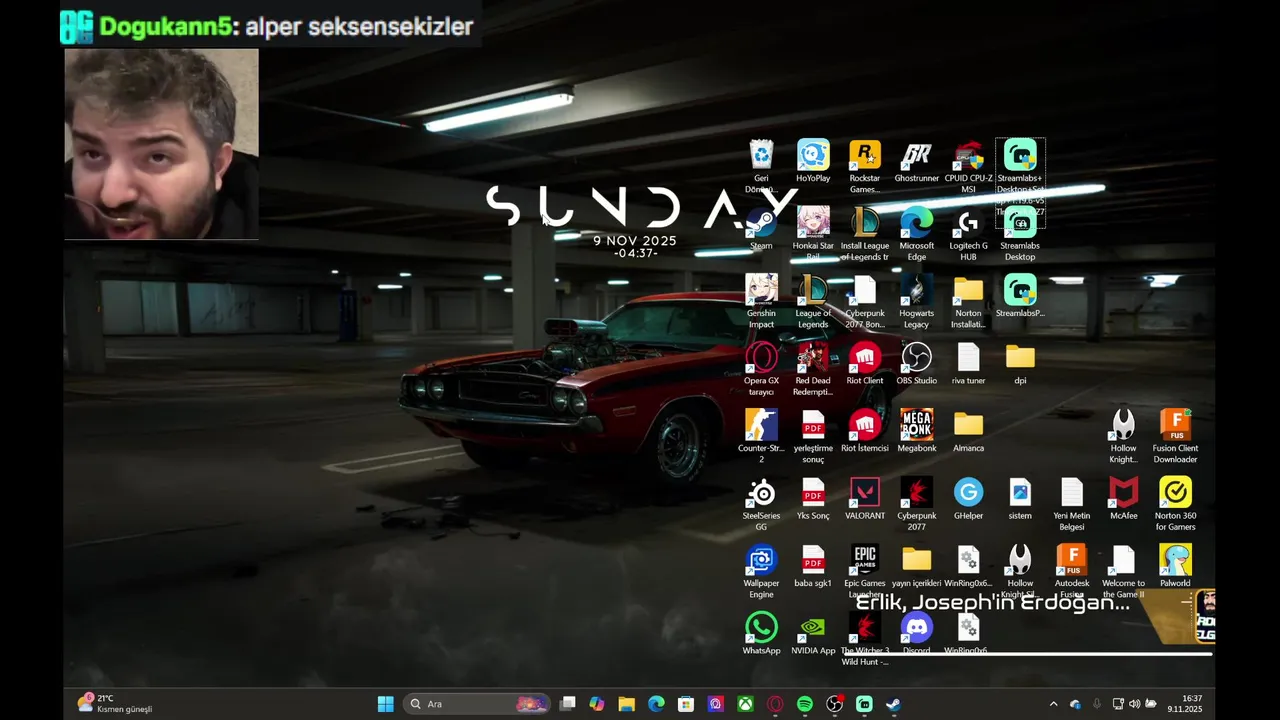The width and height of the screenshot is (1280, 720).
Task: Switch to Spotify in the taskbar
Action: coord(805,704)
